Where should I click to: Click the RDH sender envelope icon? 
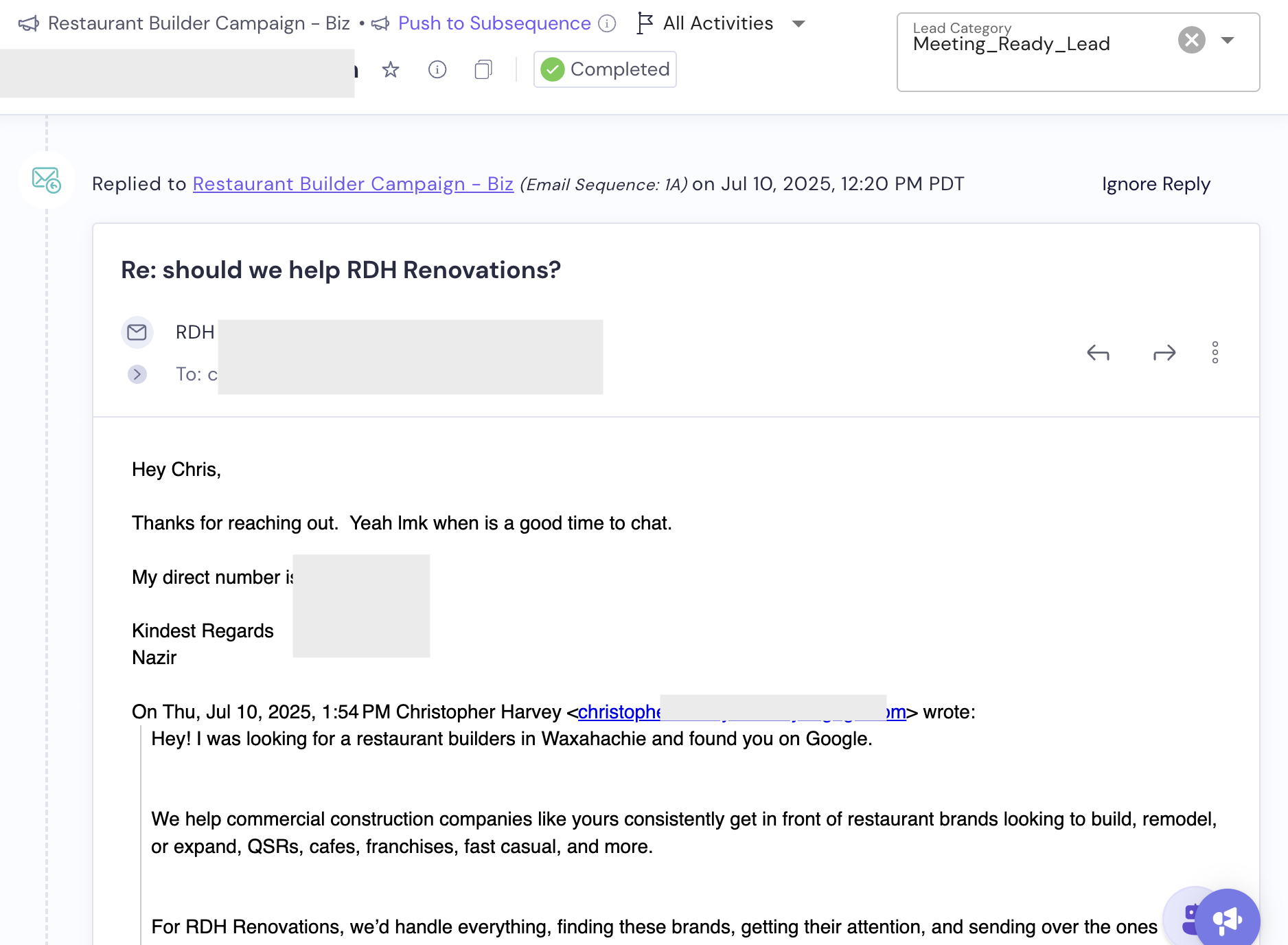point(137,332)
